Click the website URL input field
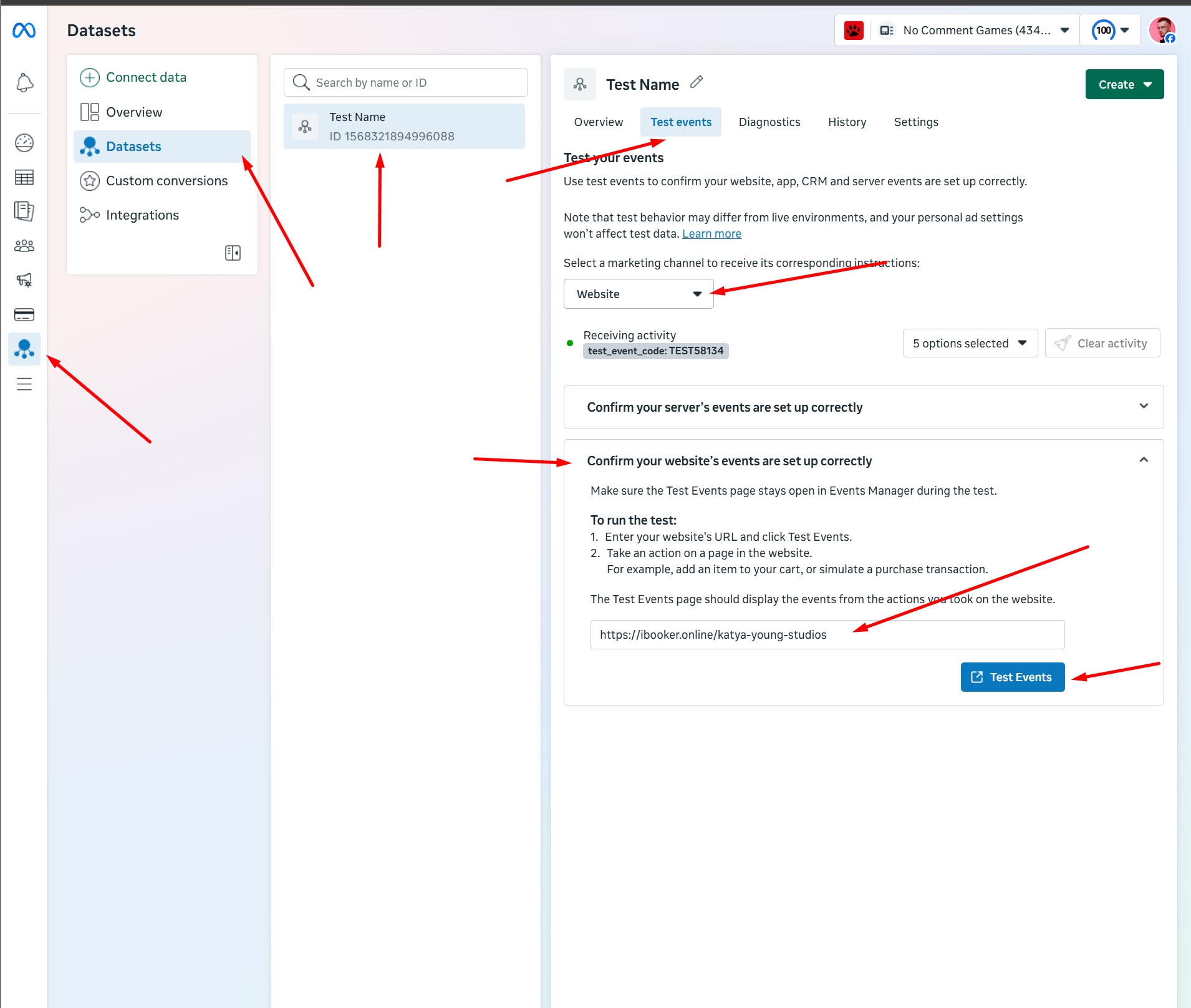Viewport: 1191px width, 1008px height. tap(827, 634)
